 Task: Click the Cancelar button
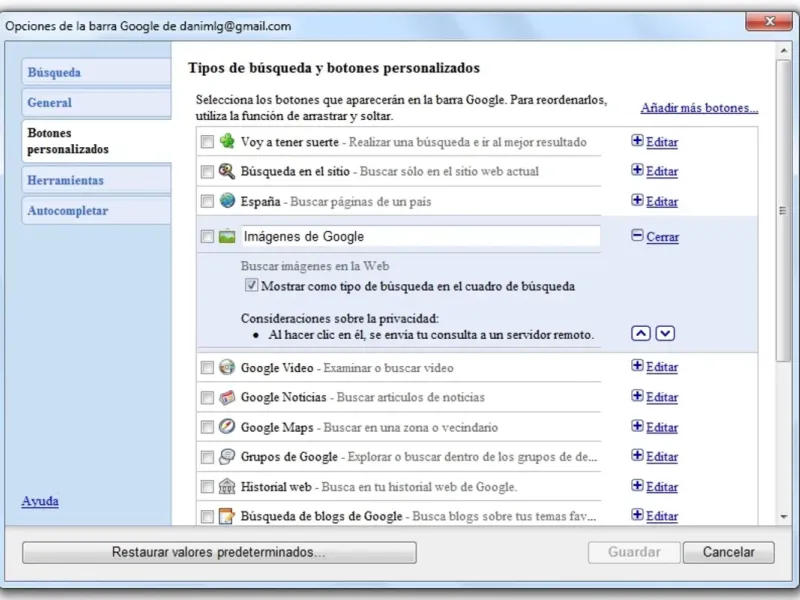(x=729, y=552)
